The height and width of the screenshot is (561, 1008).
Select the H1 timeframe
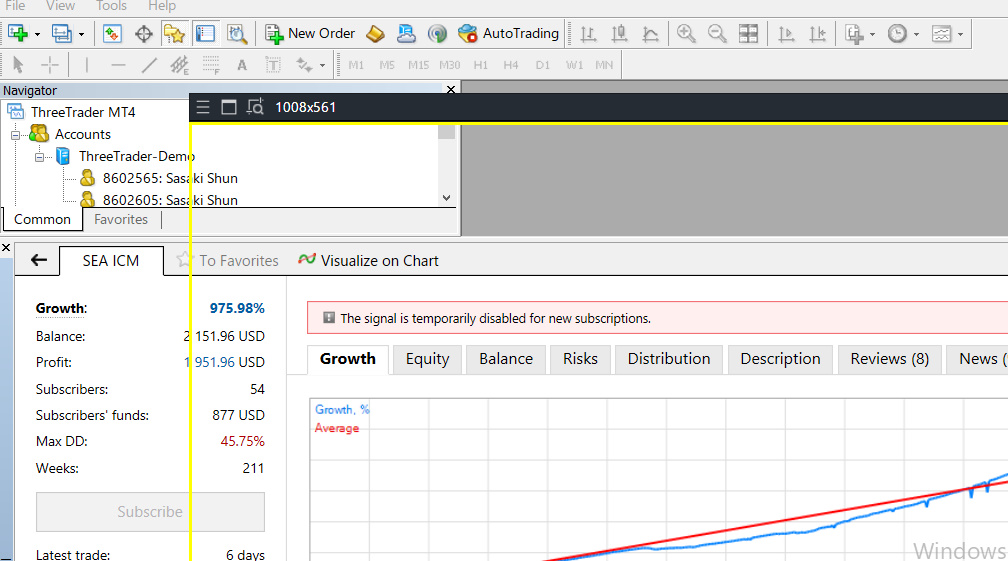480,64
